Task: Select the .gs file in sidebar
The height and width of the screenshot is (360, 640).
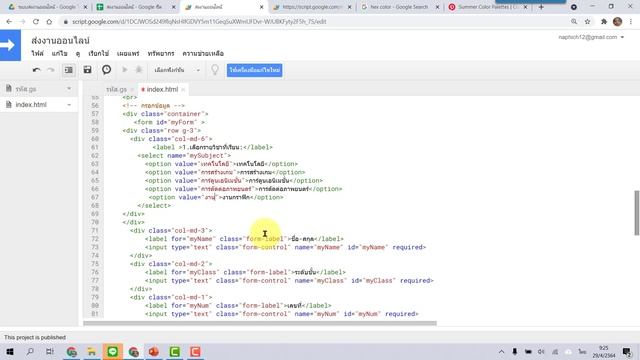Action: [x=26, y=89]
